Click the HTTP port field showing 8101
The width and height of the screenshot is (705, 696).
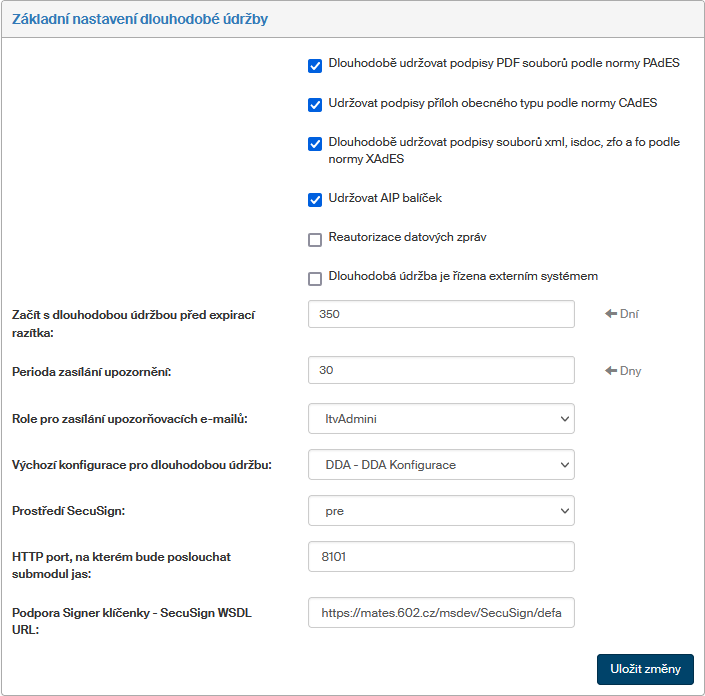(441, 556)
